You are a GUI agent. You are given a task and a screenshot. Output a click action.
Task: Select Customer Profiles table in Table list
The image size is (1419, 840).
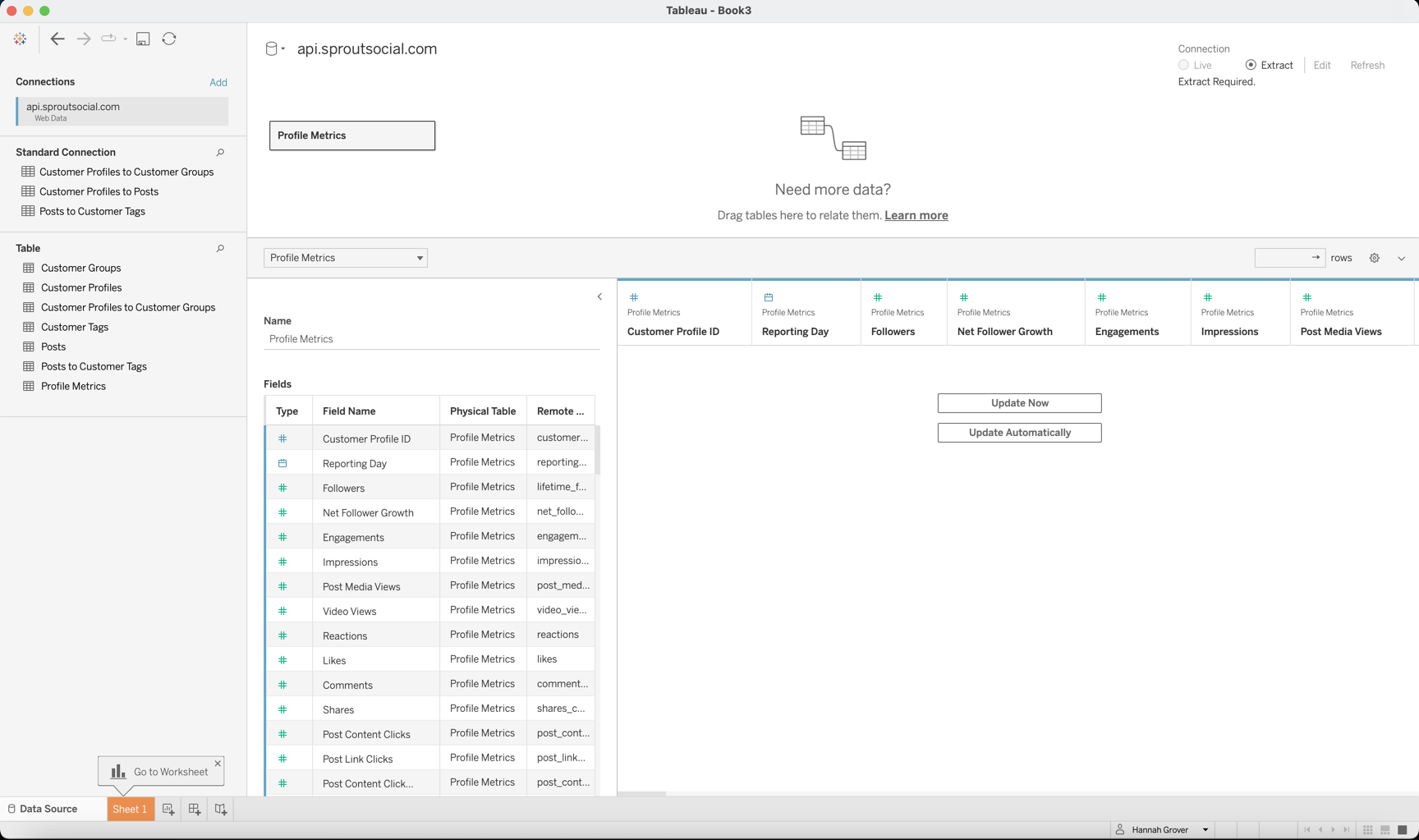(81, 287)
